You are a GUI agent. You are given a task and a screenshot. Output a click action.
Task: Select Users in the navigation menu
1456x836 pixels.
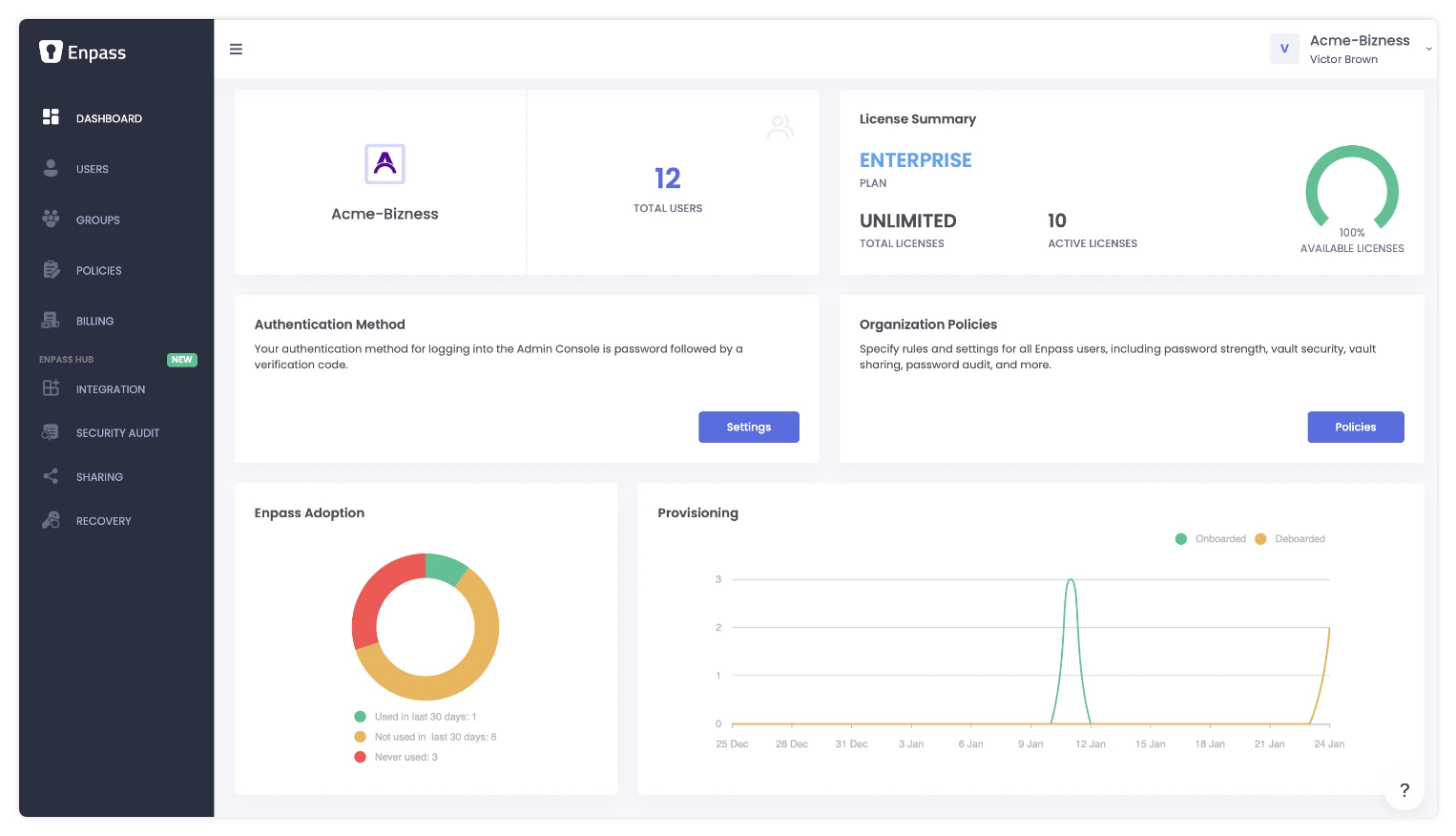coord(92,169)
